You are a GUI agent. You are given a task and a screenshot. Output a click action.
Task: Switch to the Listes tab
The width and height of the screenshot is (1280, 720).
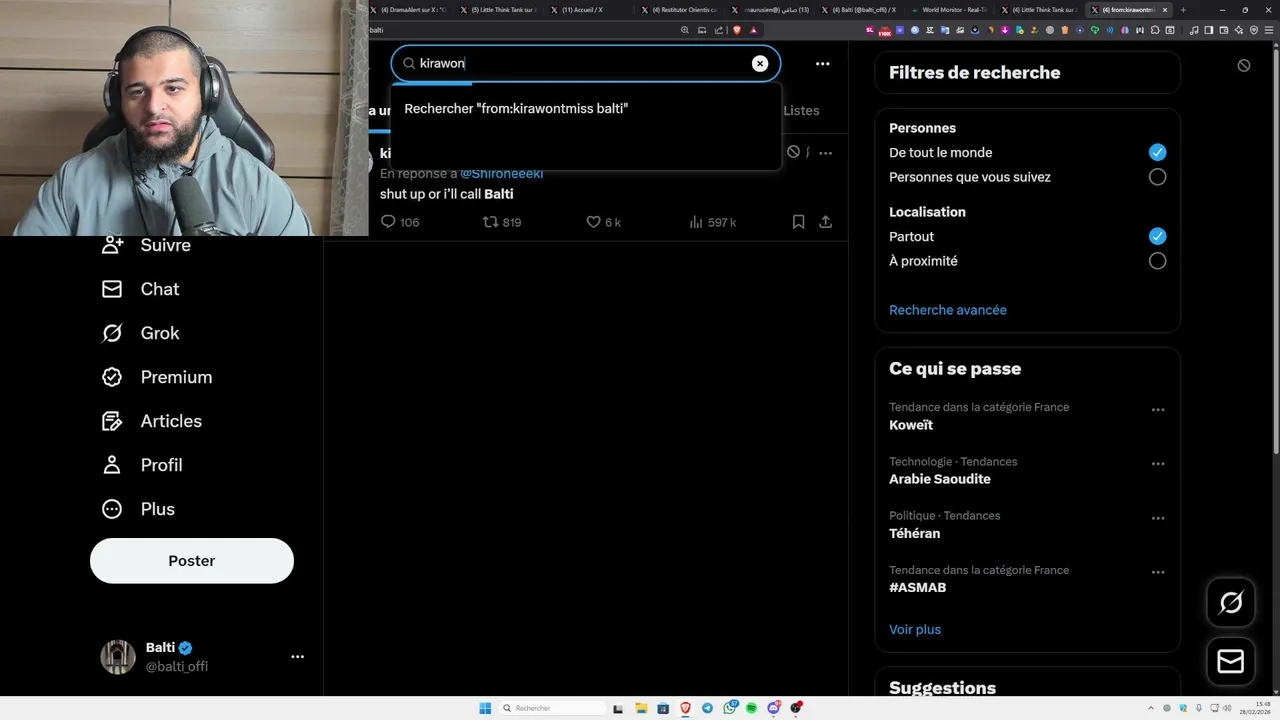(801, 111)
